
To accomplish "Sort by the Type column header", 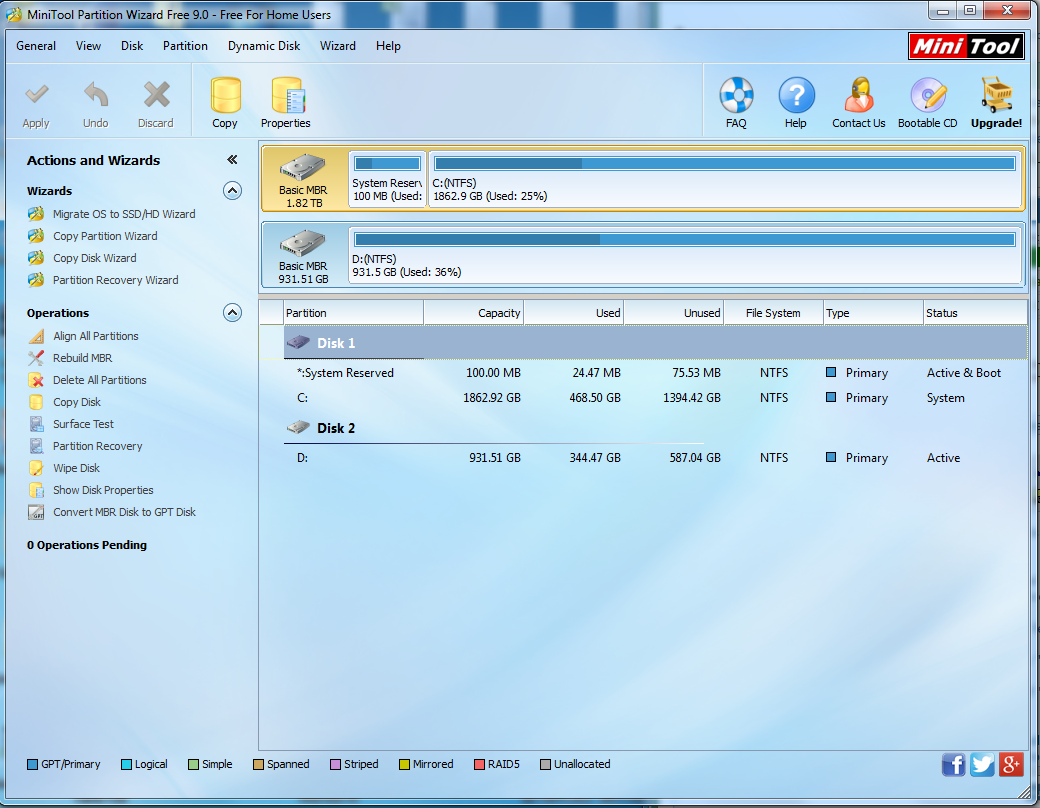I will point(874,313).
